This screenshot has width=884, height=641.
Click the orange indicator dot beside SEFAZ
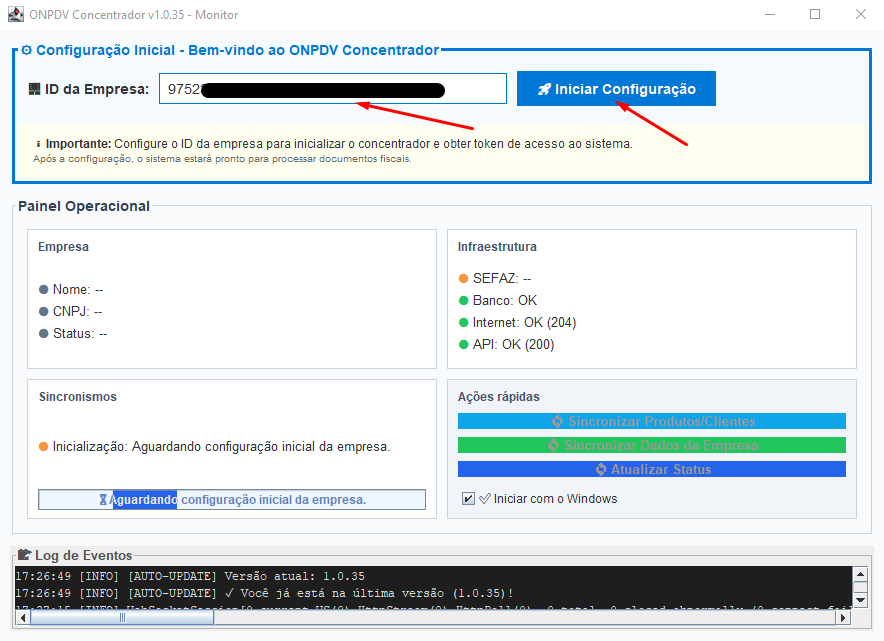tap(463, 278)
